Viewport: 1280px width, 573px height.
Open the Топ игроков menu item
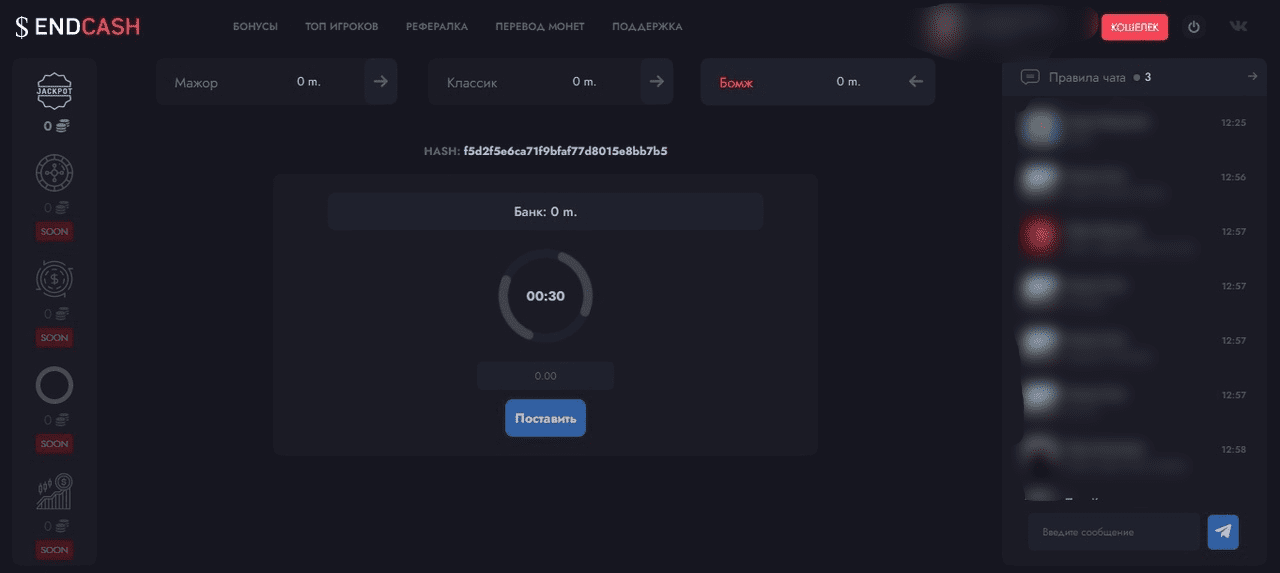pos(341,27)
